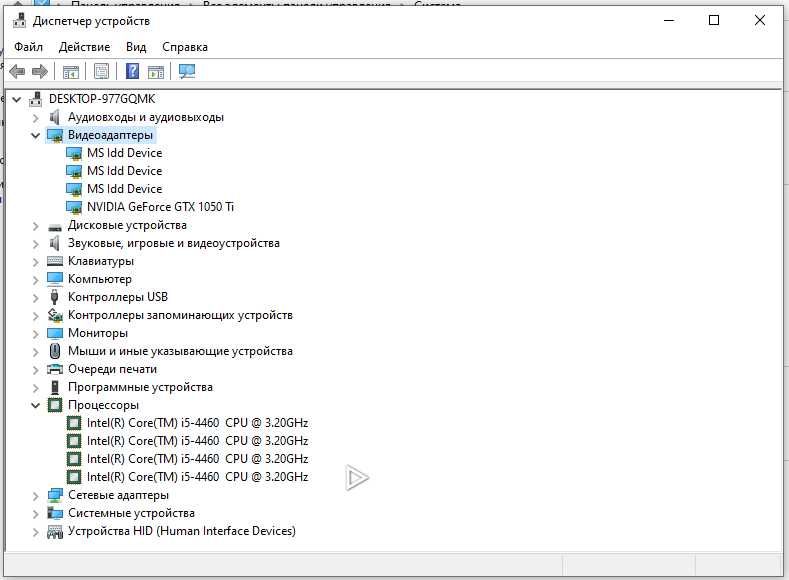This screenshot has height=580, width=789.
Task: Open the Help question mark icon
Action: pyautogui.click(x=132, y=71)
